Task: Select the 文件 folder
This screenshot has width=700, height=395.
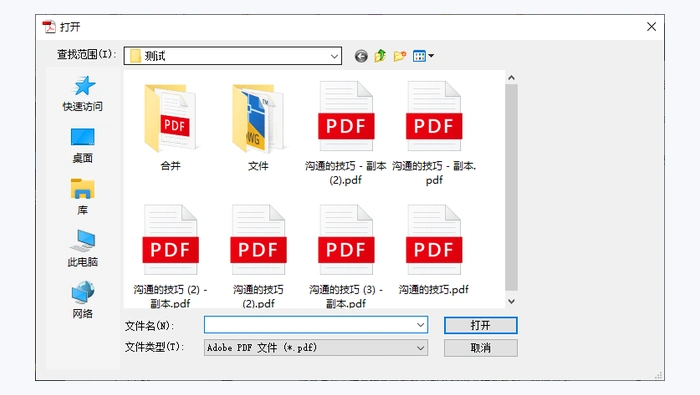Action: tap(258, 128)
